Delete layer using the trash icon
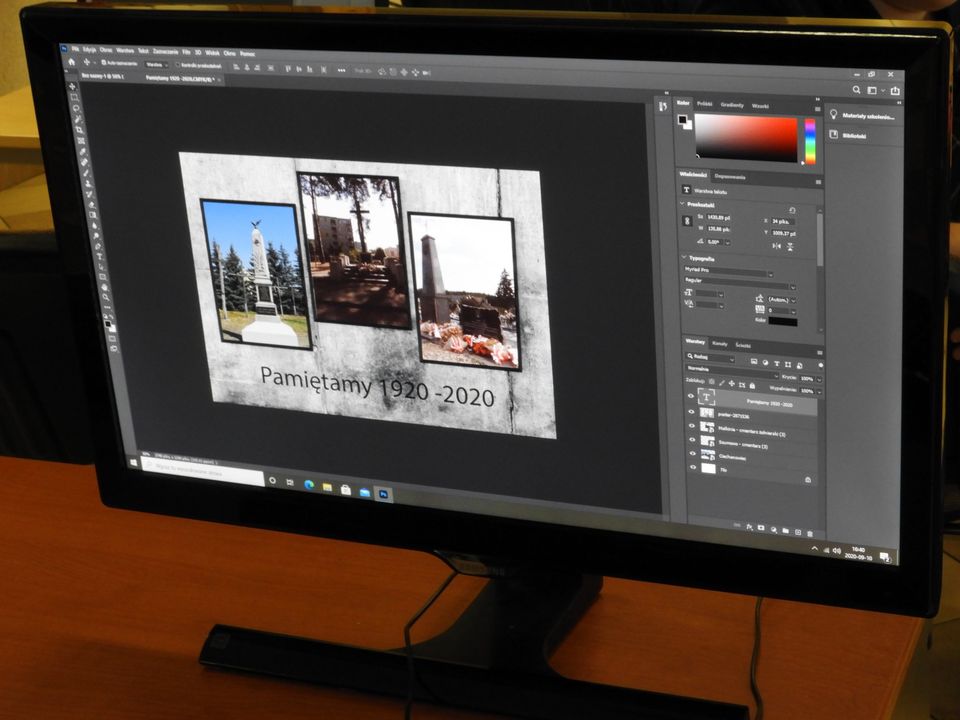960x720 pixels. (x=809, y=532)
